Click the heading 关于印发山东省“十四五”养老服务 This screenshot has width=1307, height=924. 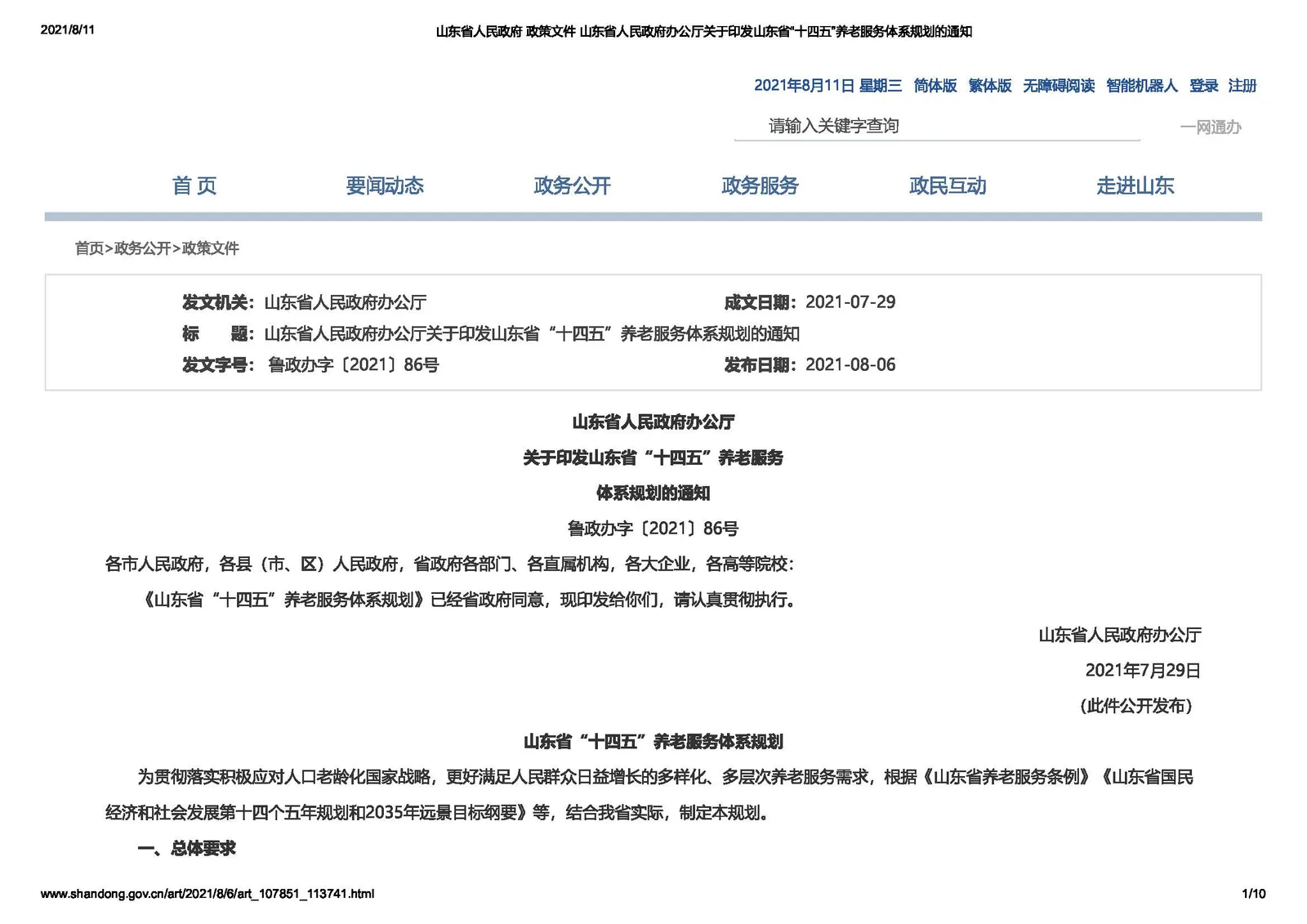(x=653, y=458)
